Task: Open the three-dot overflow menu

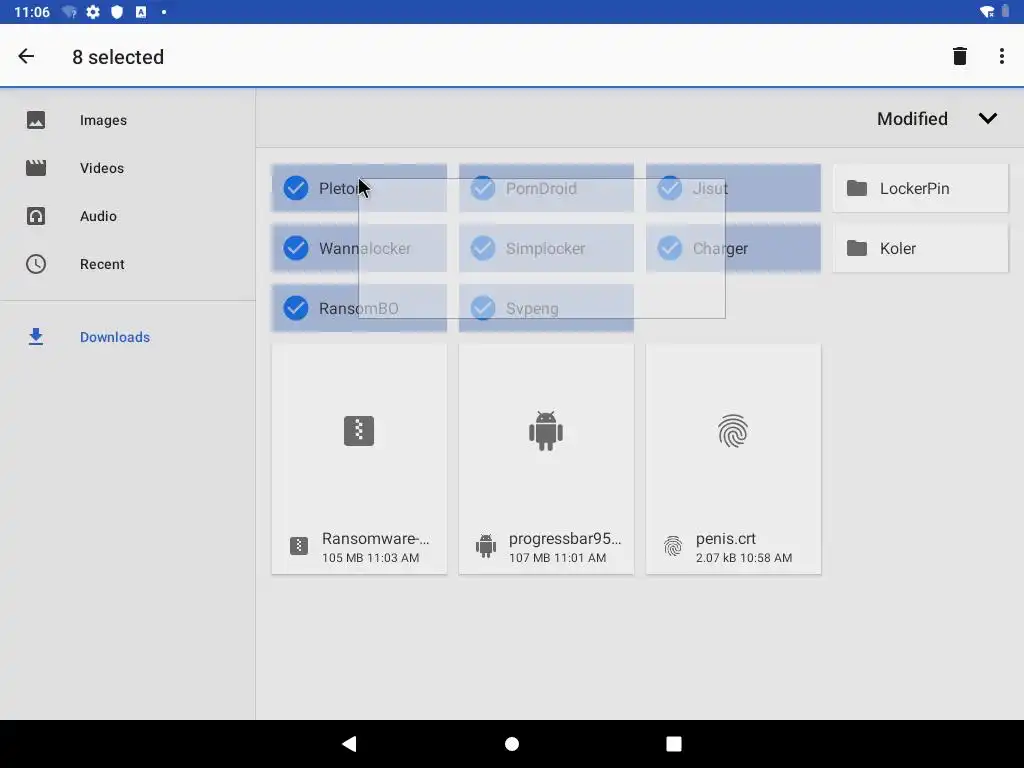Action: (1002, 57)
